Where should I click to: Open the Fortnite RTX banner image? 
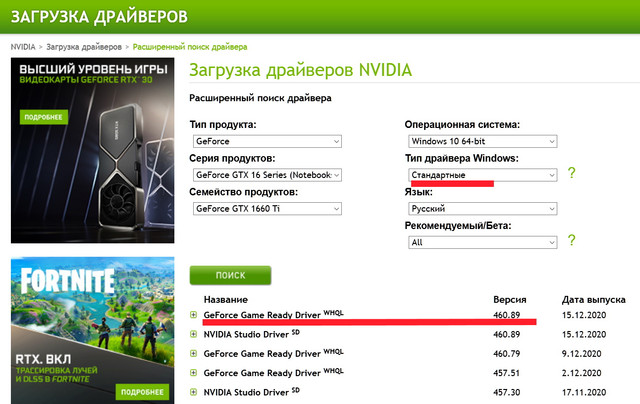pos(93,331)
